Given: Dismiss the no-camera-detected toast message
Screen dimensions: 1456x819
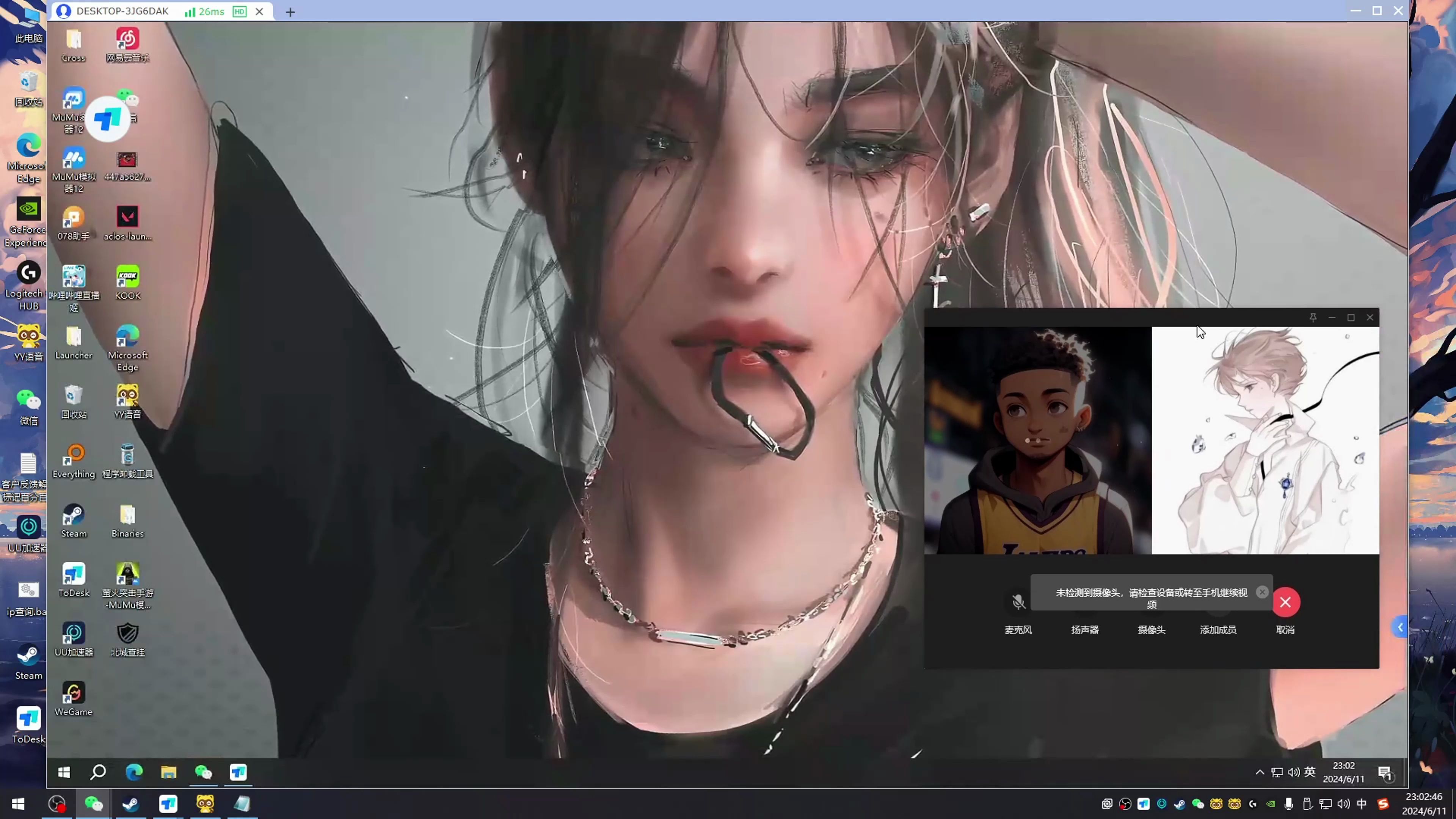Looking at the screenshot, I should [1262, 592].
